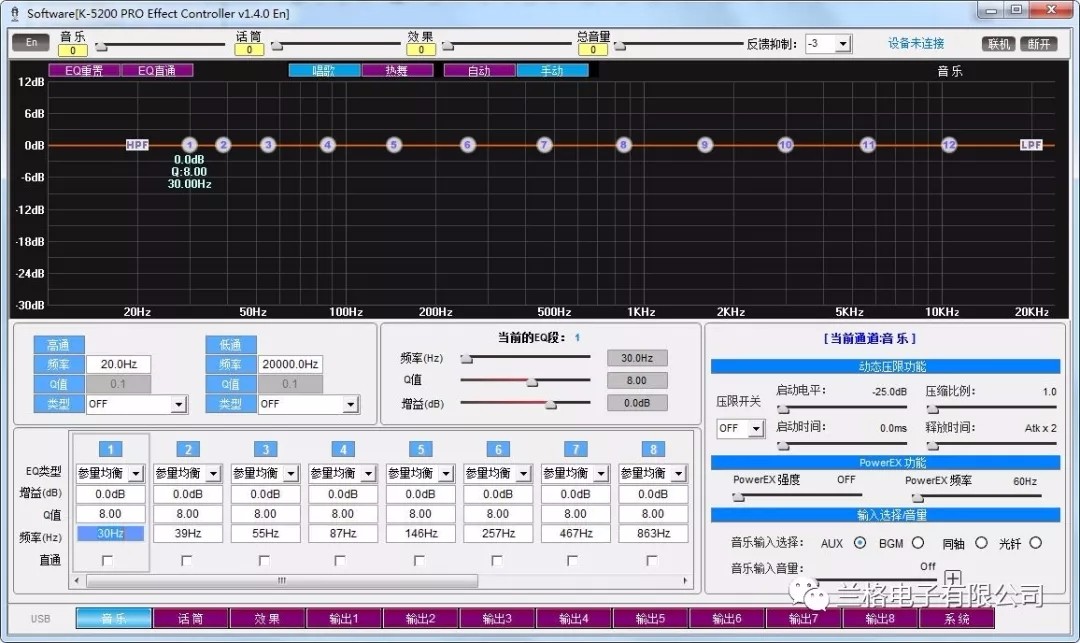Enable the 直通 bypass checkbox for band 1
The height and width of the screenshot is (643, 1080).
click(108, 560)
